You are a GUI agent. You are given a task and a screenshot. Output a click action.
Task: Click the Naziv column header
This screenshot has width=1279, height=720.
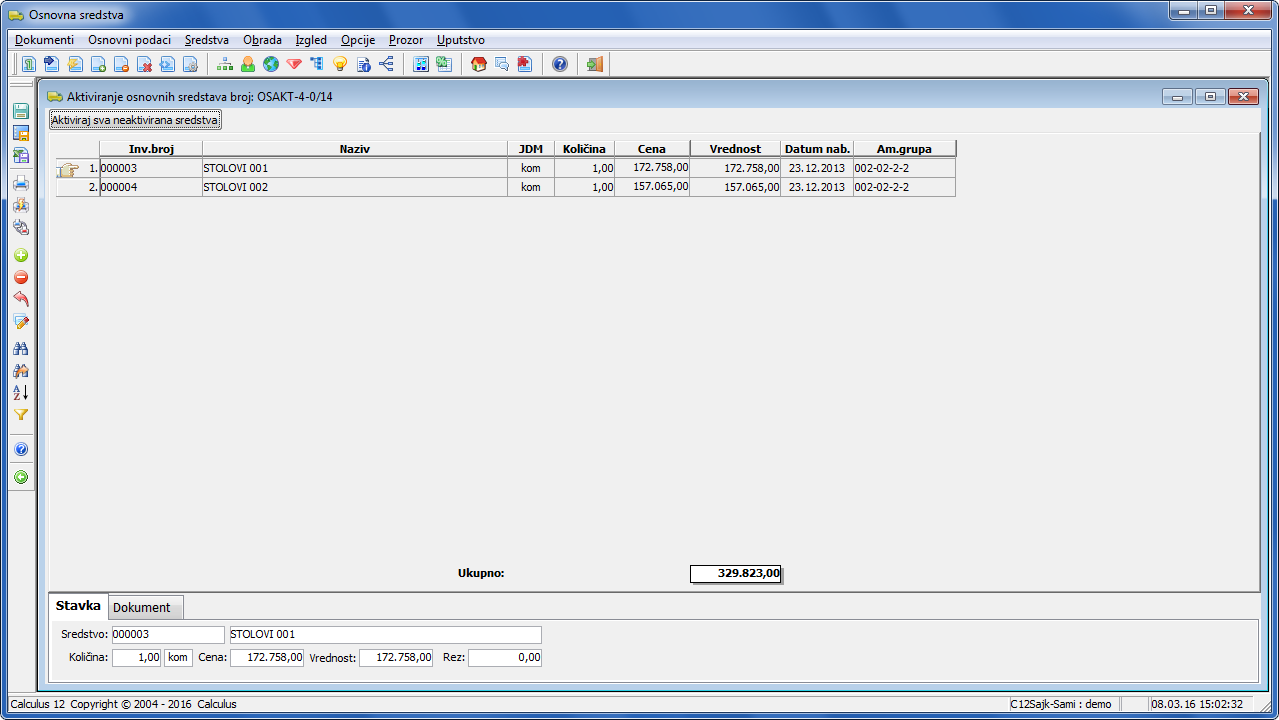coord(354,149)
